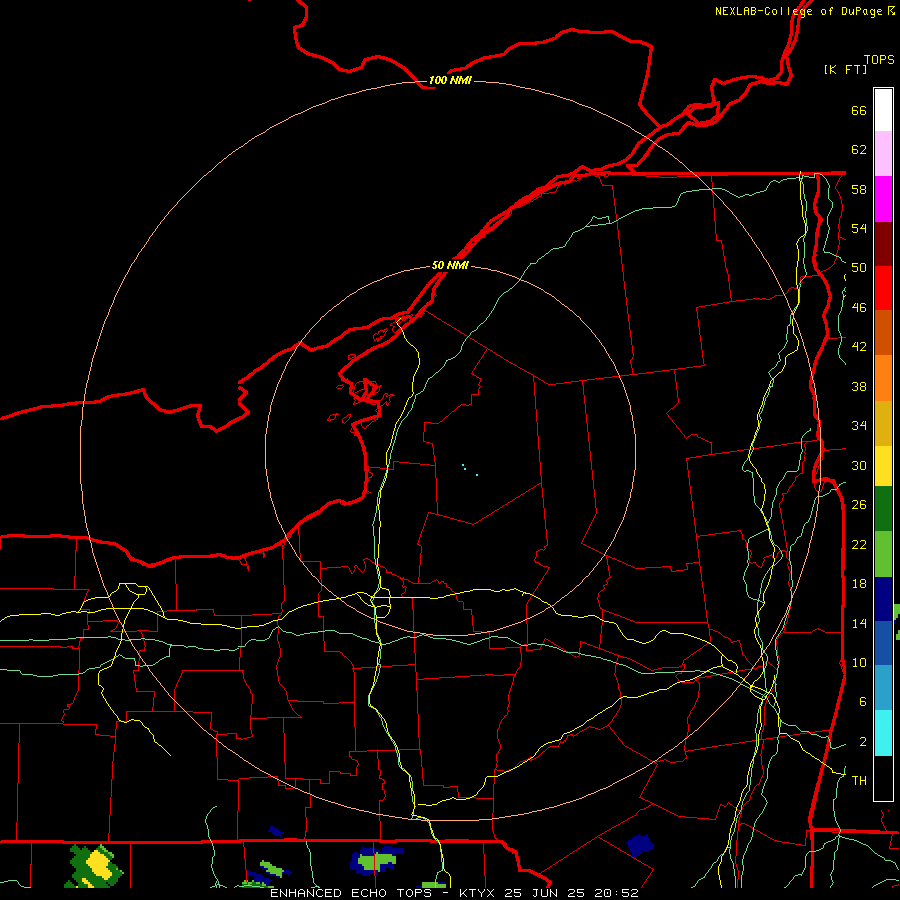Click the green echo surrounded by navy
The height and width of the screenshot is (900, 900).
(x=376, y=860)
